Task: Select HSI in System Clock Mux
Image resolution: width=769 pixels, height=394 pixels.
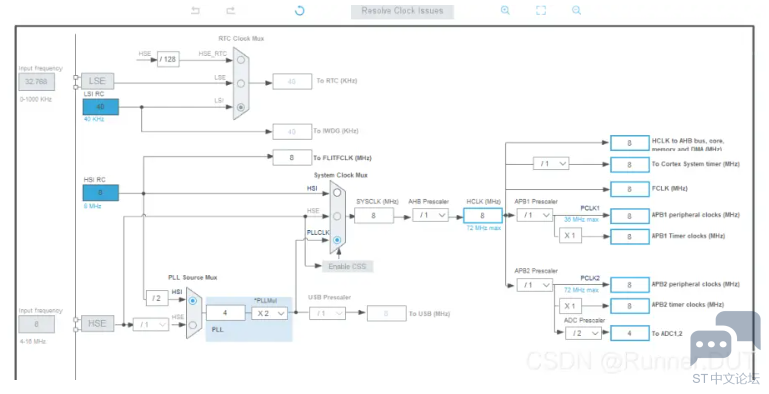Action: (x=337, y=193)
